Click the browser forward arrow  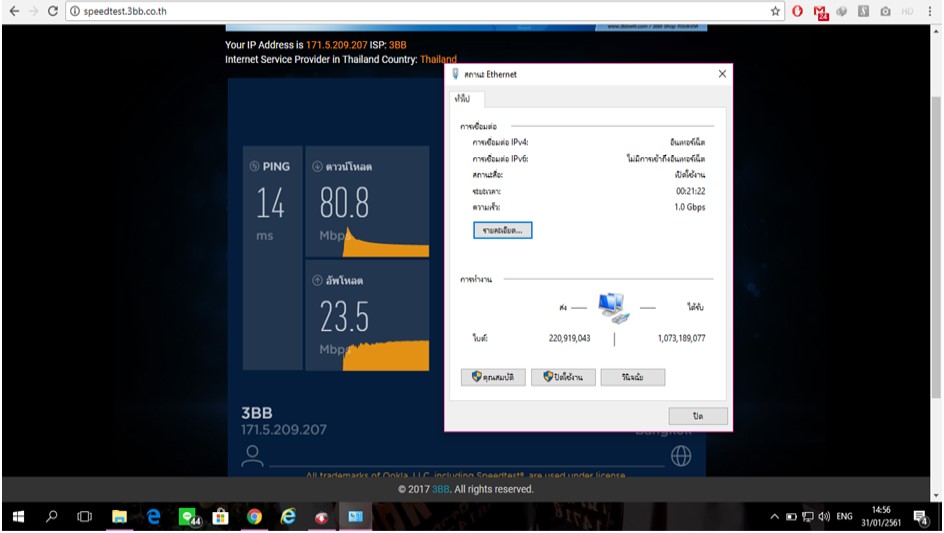pyautogui.click(x=34, y=11)
